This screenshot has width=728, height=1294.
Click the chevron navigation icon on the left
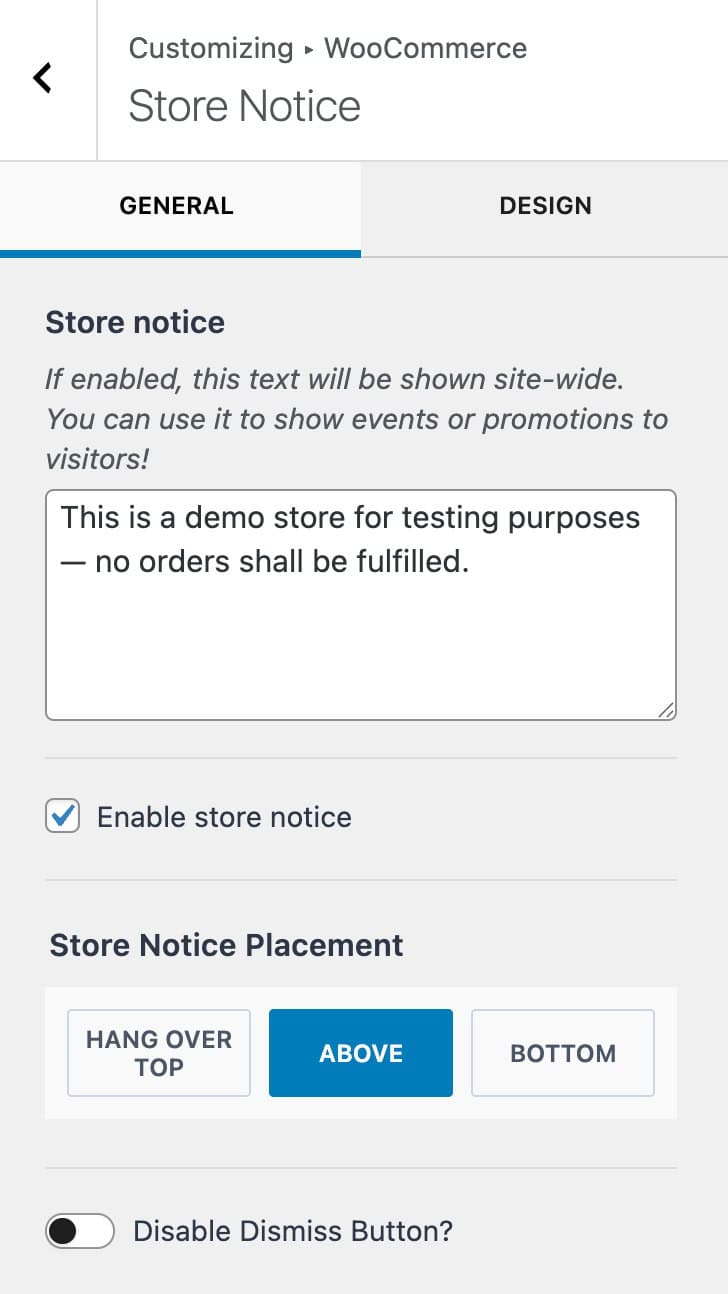42,77
